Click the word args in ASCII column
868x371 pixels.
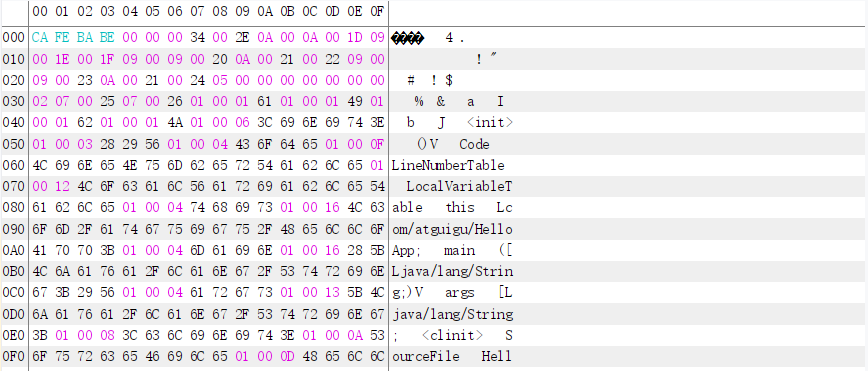pos(459,292)
